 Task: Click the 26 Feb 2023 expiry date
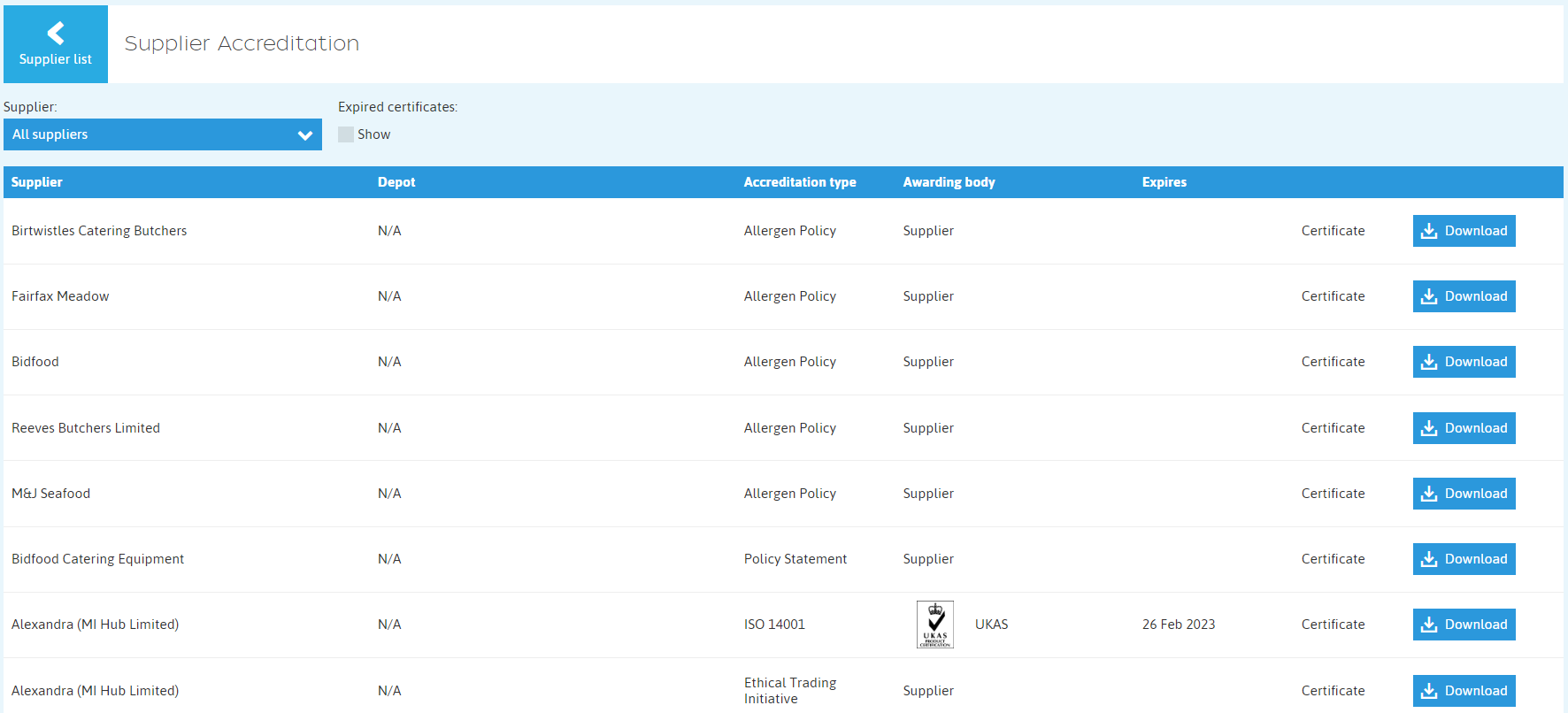(1179, 625)
